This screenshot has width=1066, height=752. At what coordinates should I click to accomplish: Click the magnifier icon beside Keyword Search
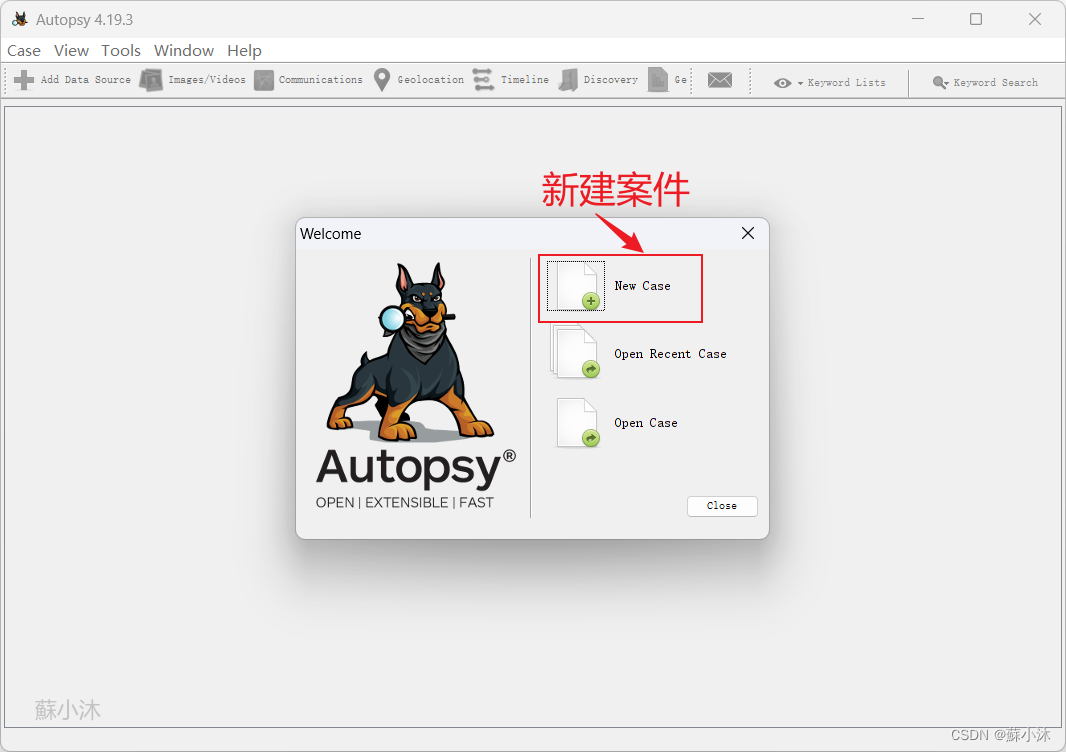click(940, 83)
